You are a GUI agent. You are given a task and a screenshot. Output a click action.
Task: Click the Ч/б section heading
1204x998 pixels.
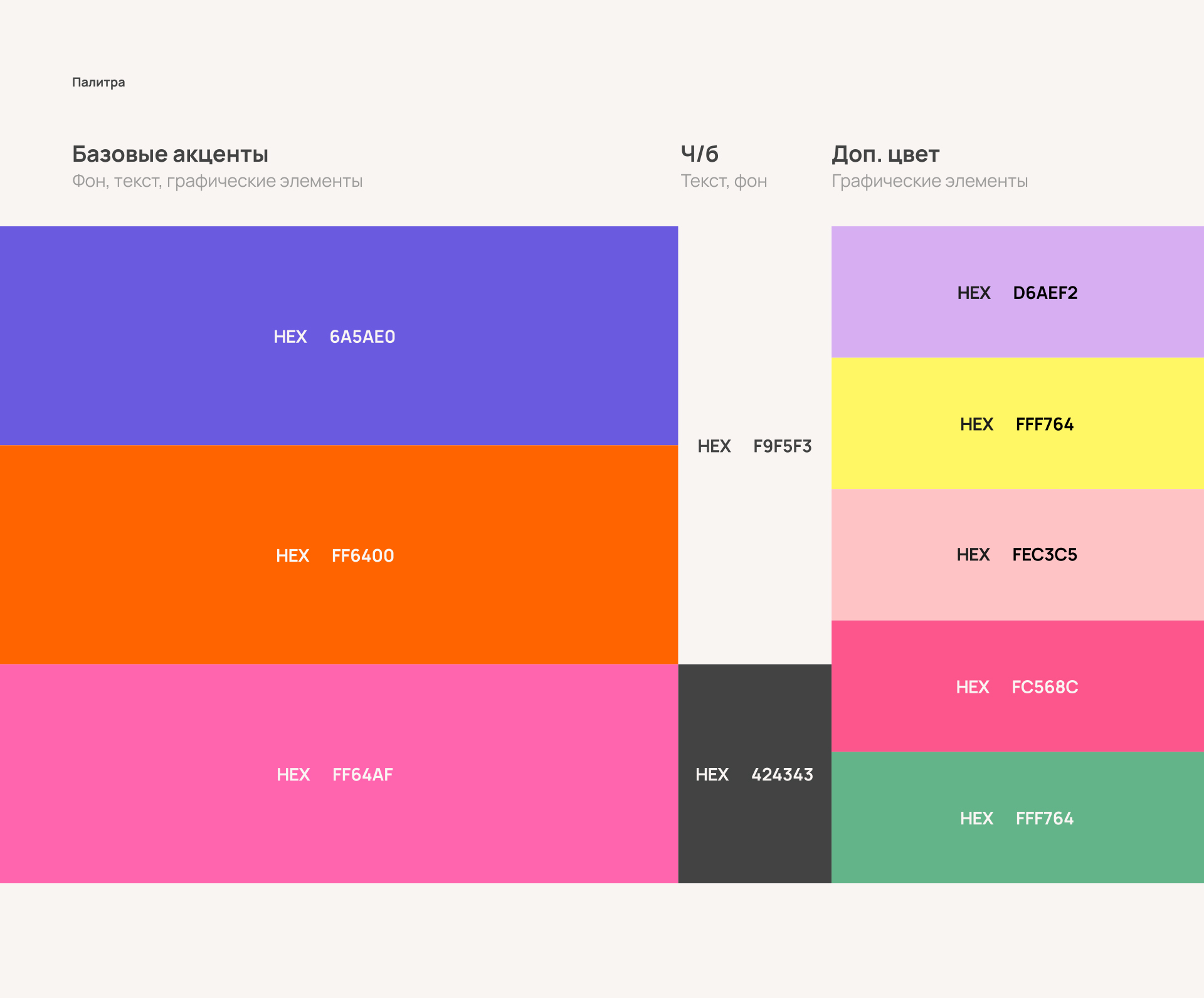pos(699,154)
